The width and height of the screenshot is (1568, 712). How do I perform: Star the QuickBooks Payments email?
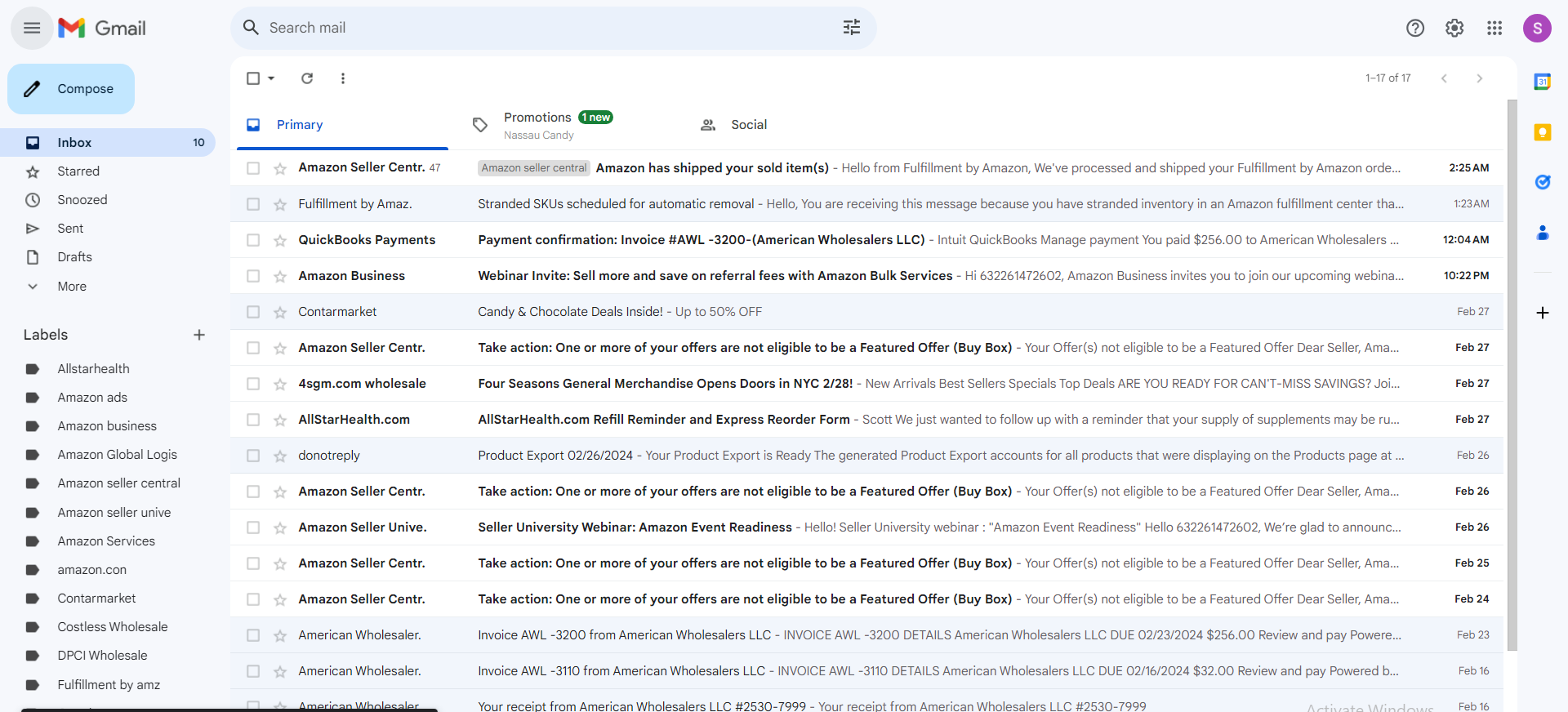[x=280, y=240]
